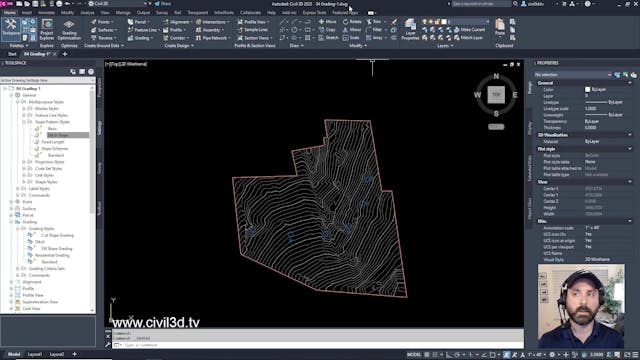Click the Color ByLayer swatch in Properties
The width and height of the screenshot is (640, 360).
pos(587,89)
